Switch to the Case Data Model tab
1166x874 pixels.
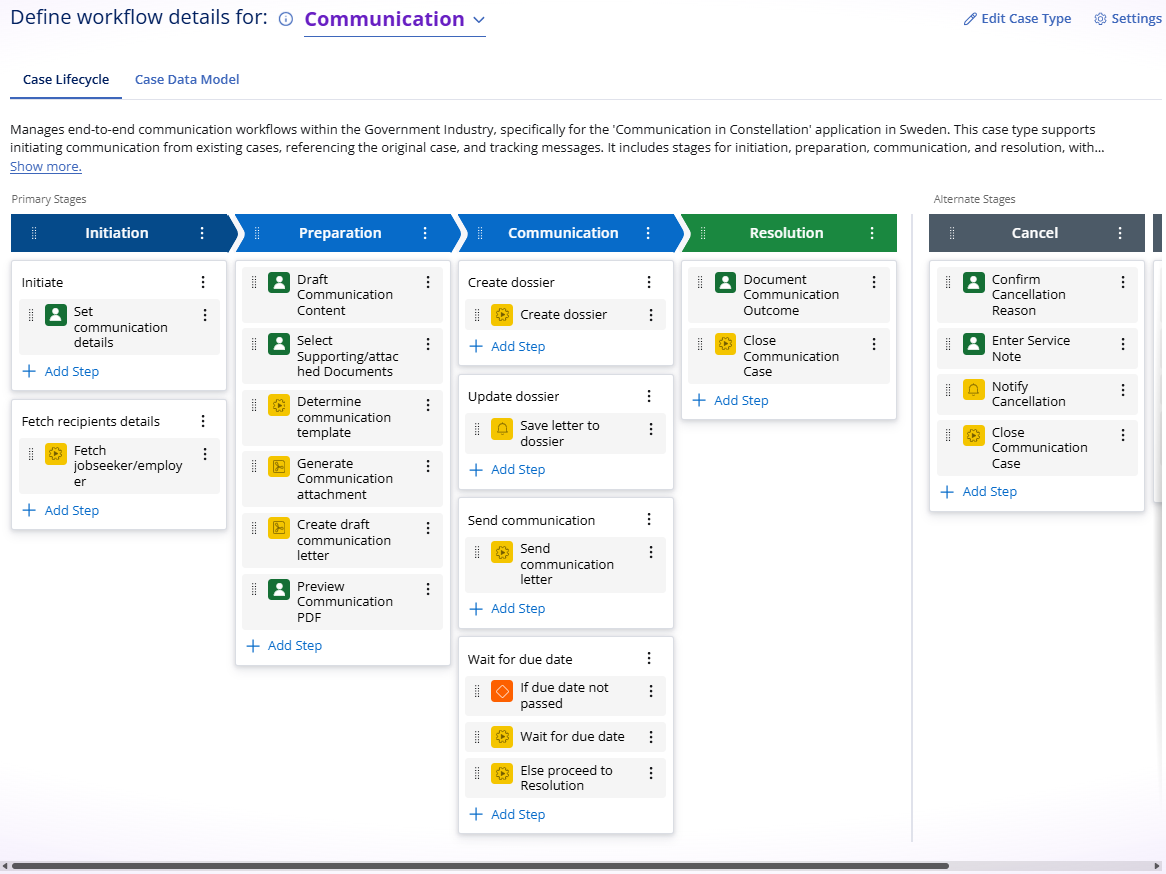pyautogui.click(x=187, y=80)
